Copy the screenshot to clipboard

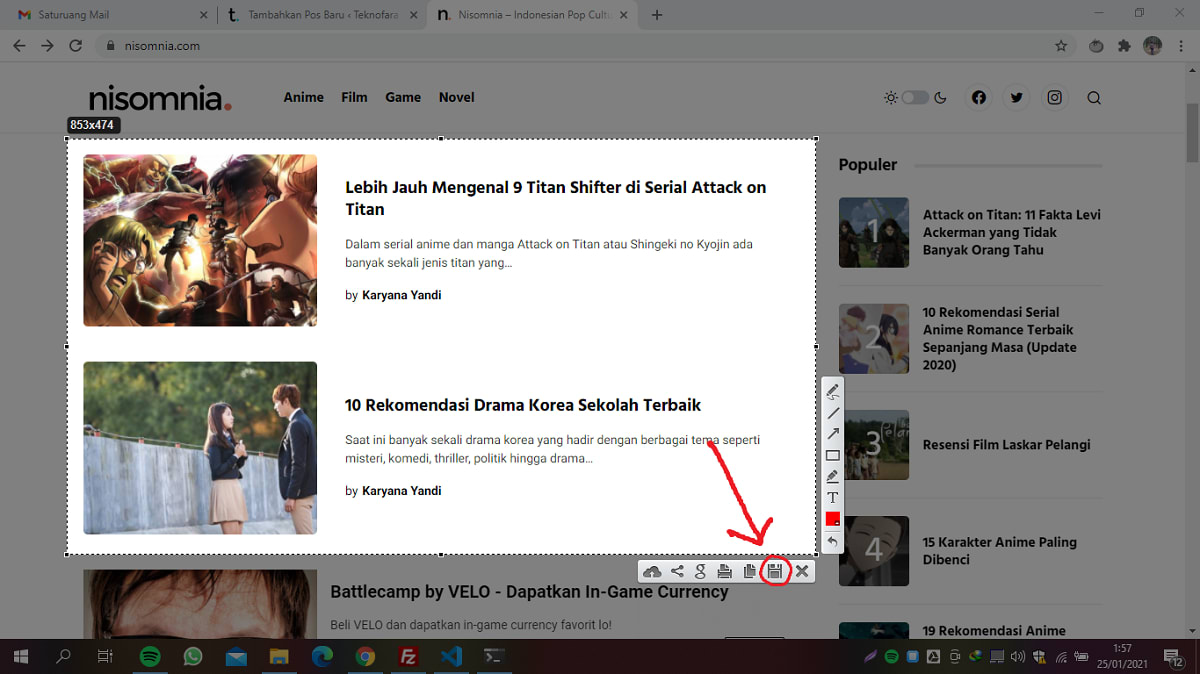[x=749, y=572]
